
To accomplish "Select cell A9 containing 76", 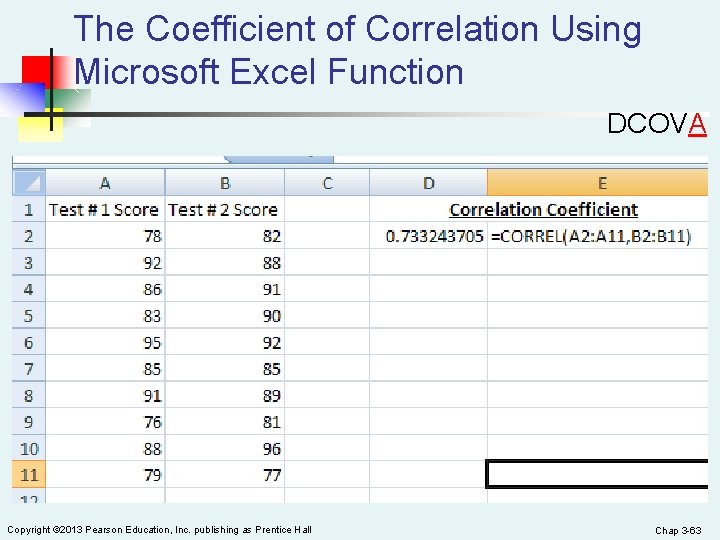I will pos(105,422).
